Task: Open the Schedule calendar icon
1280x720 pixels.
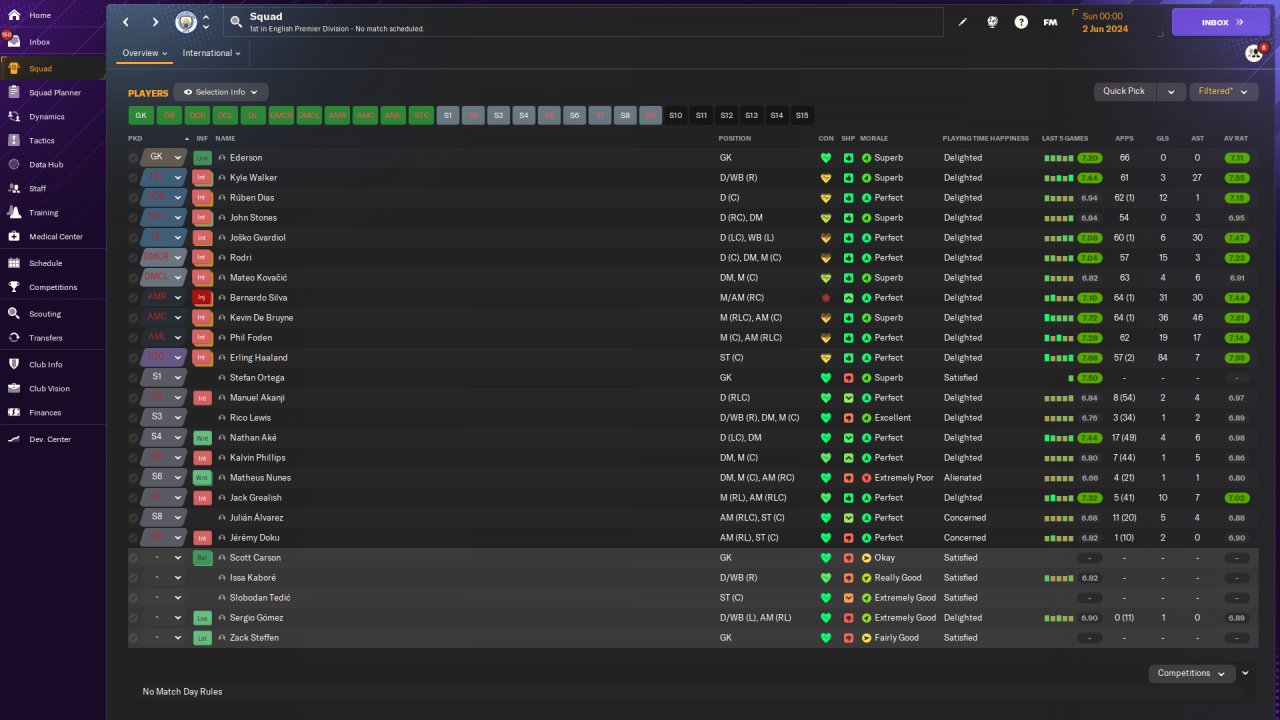Action: coord(14,263)
